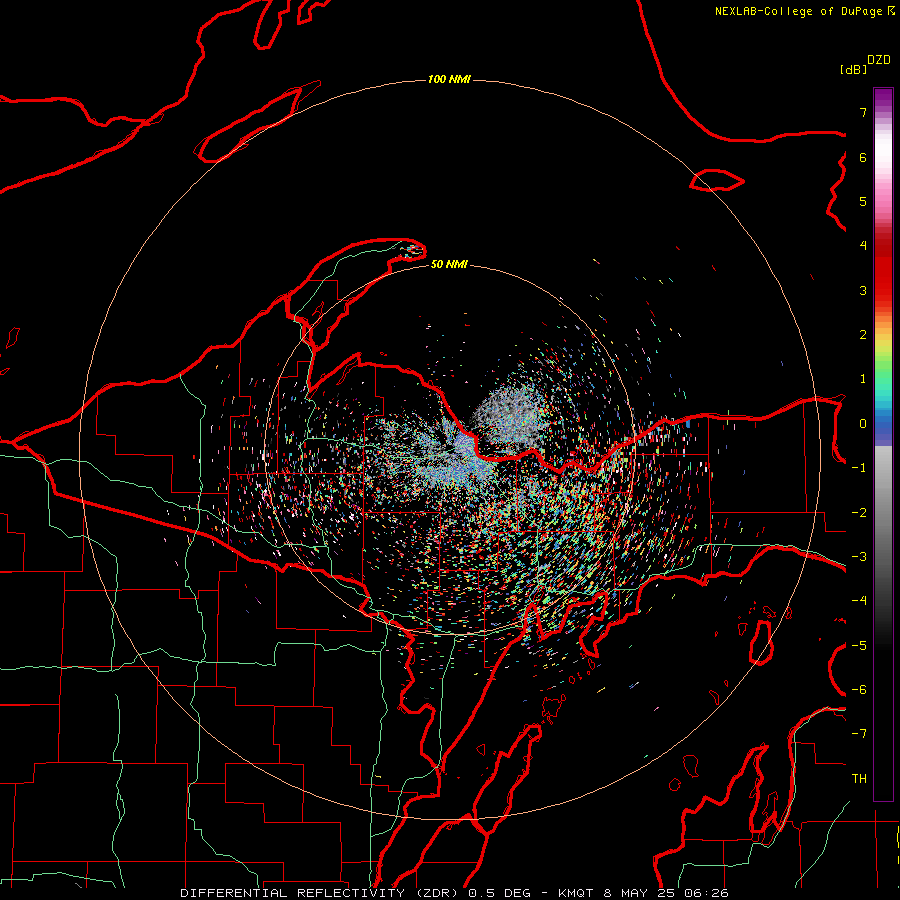Image resolution: width=900 pixels, height=900 pixels.
Task: Click the -4 value on the color scale
Action: pos(859,601)
